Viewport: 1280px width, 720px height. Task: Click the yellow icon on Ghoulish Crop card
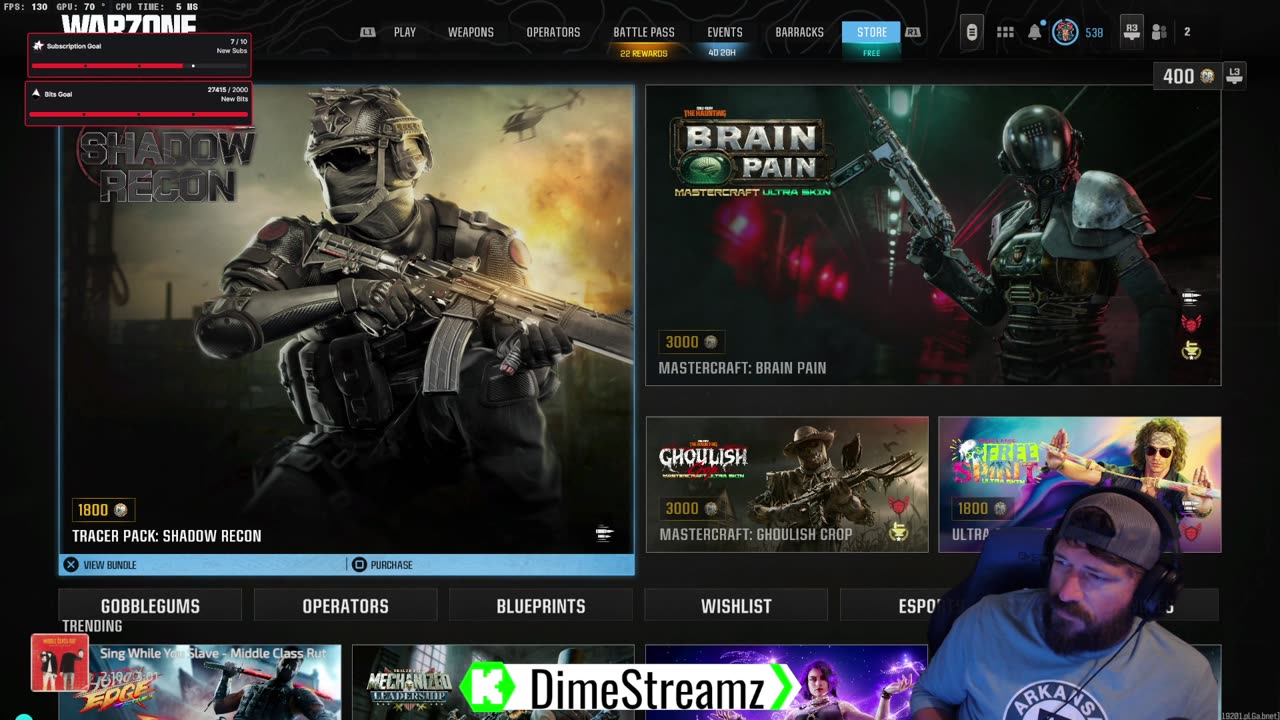[899, 533]
